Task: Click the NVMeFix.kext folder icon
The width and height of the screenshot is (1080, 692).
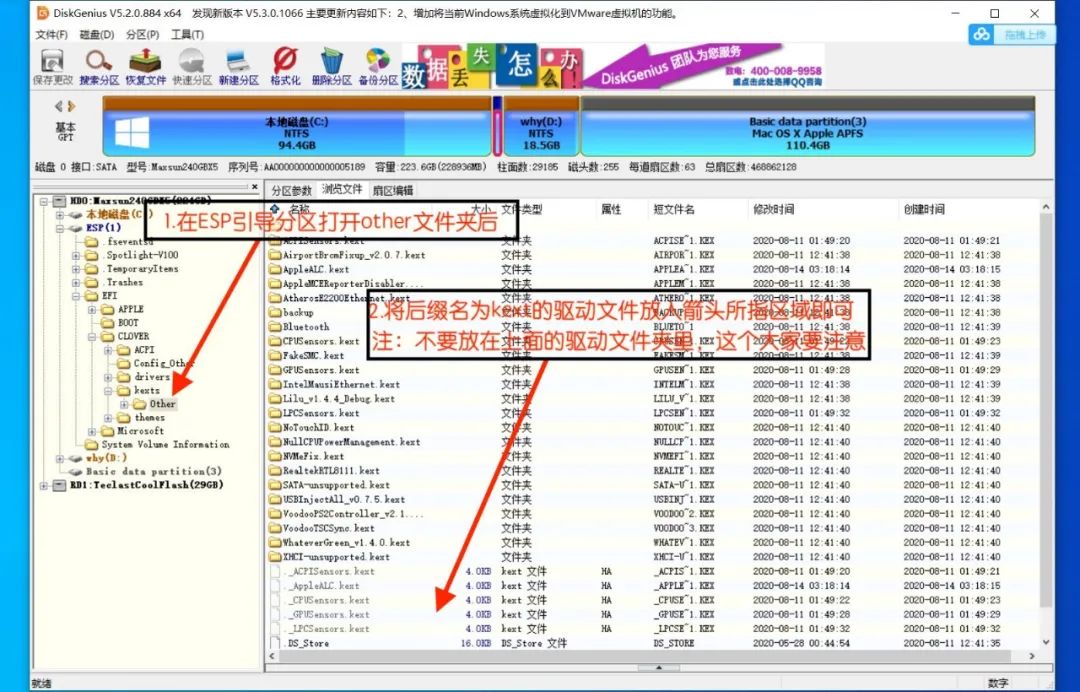Action: pyautogui.click(x=275, y=456)
